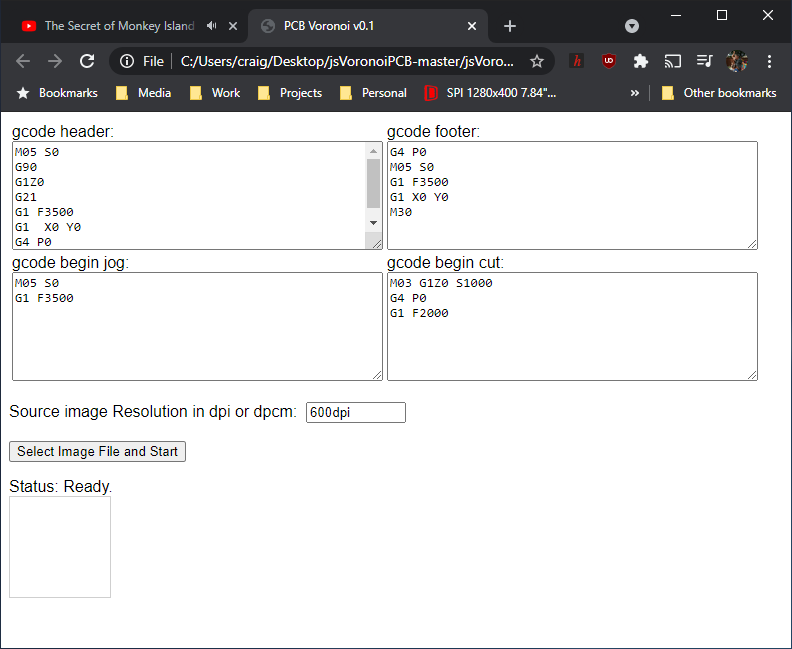Open the Chrome three-dot menu
Screen dimensions: 792x649
tap(769, 61)
